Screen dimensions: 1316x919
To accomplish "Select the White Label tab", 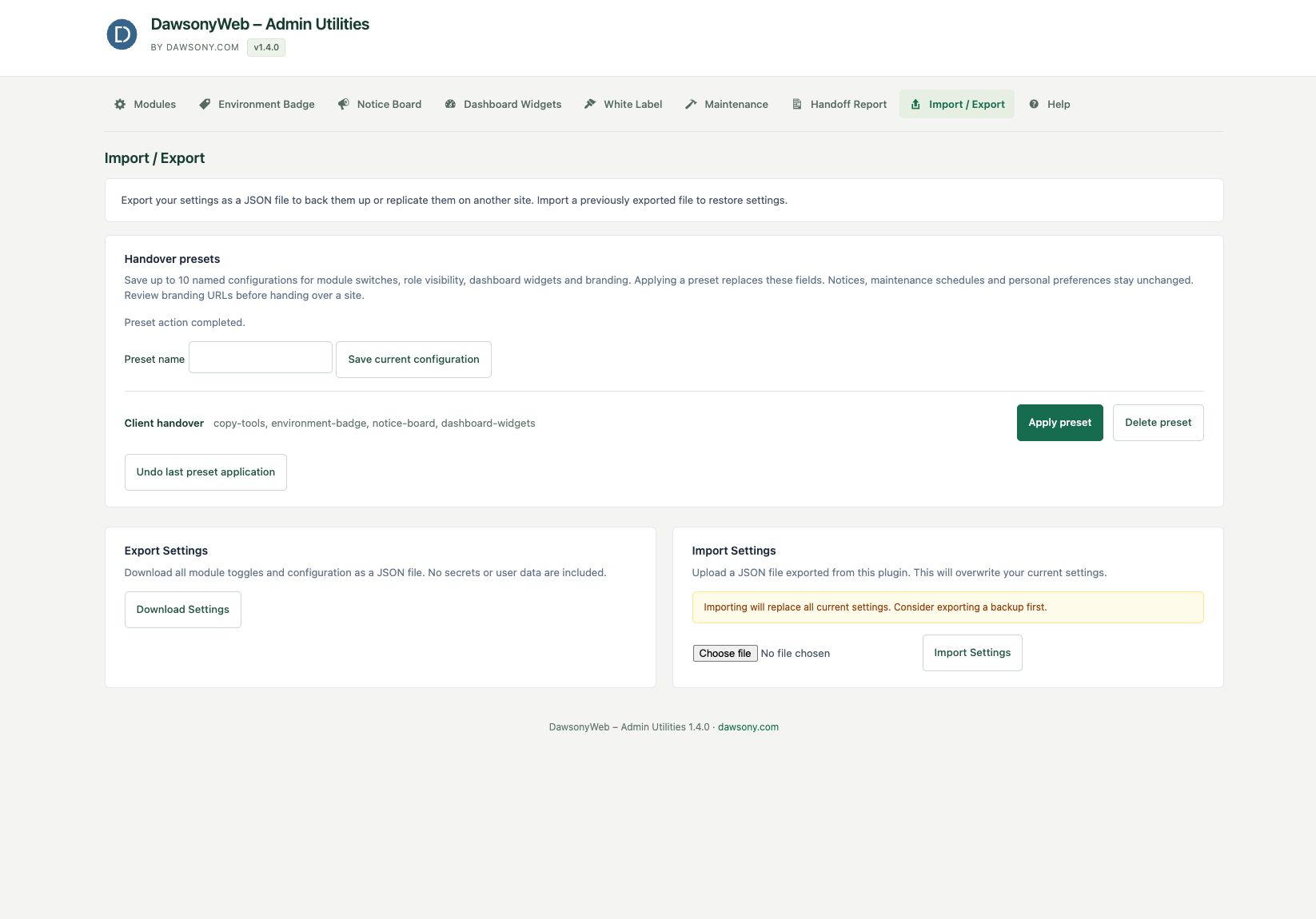I will point(624,104).
